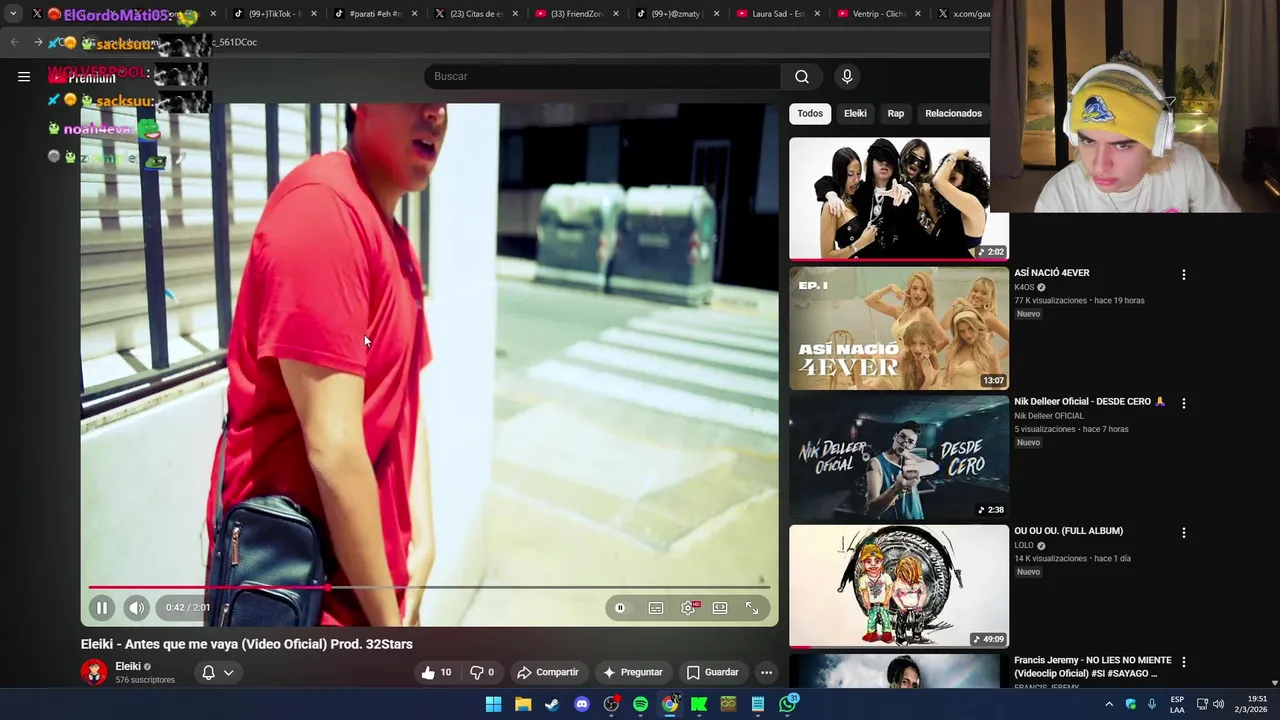The width and height of the screenshot is (1280, 720).
Task: Click the taskbar microphone tray icon
Action: point(1152,704)
